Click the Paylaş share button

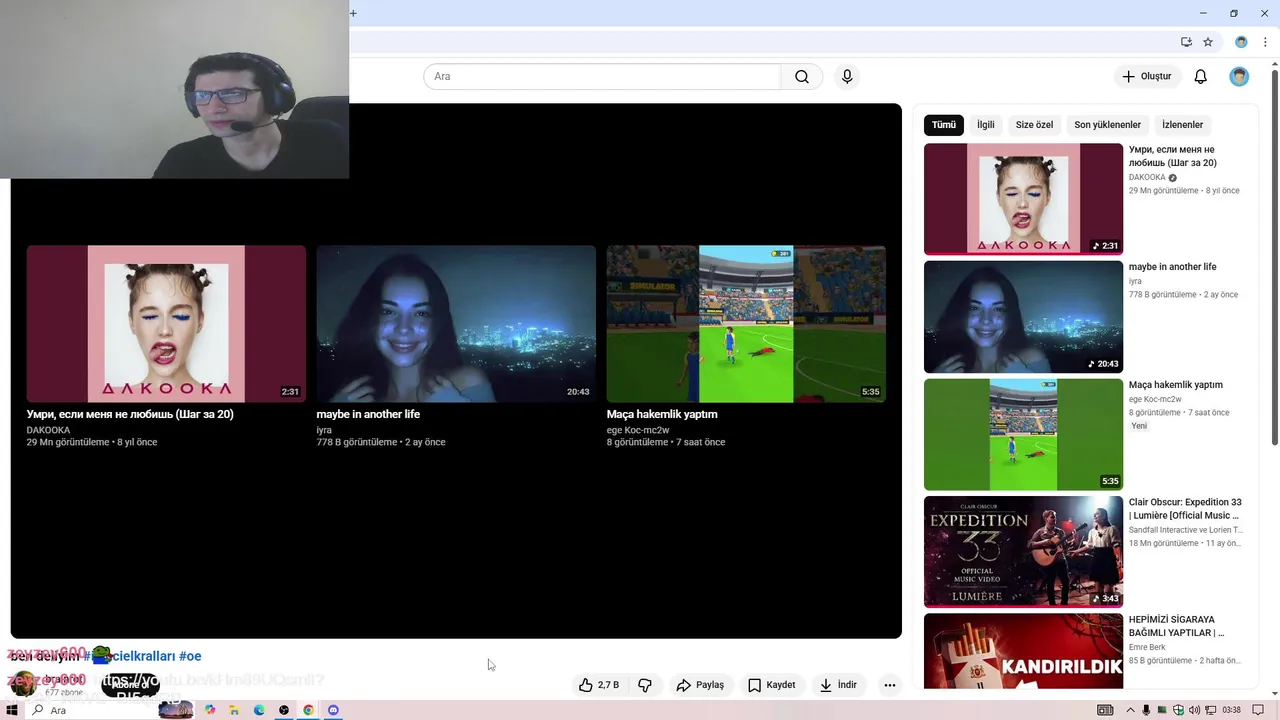[x=700, y=685]
